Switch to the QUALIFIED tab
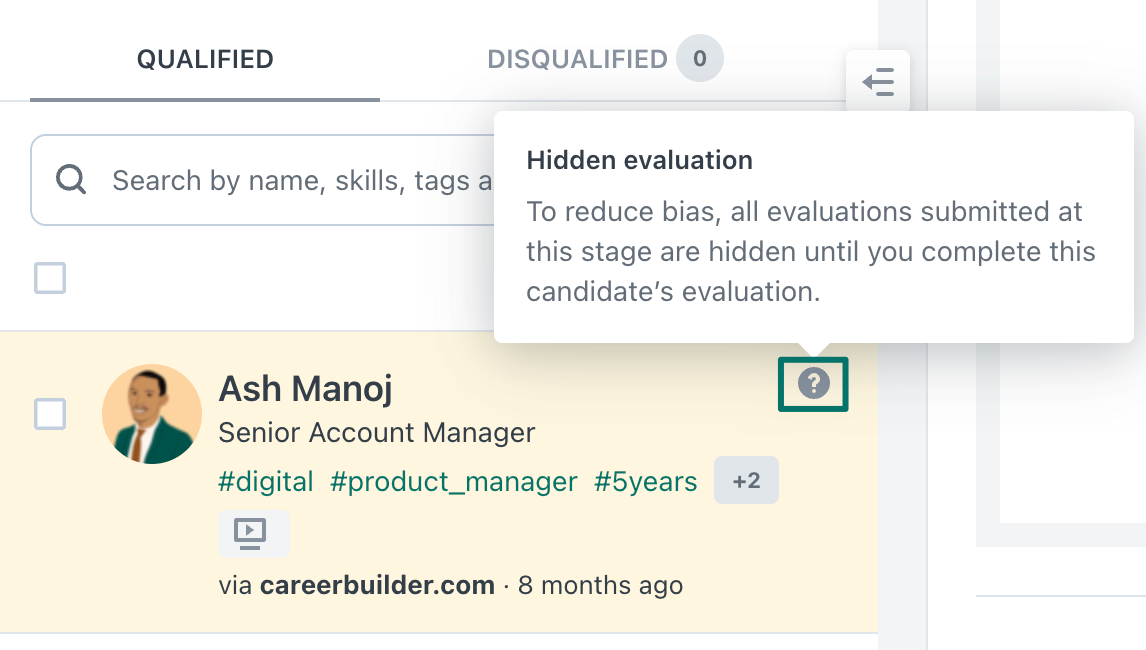Image resolution: width=1146 pixels, height=650 pixels. tap(205, 59)
